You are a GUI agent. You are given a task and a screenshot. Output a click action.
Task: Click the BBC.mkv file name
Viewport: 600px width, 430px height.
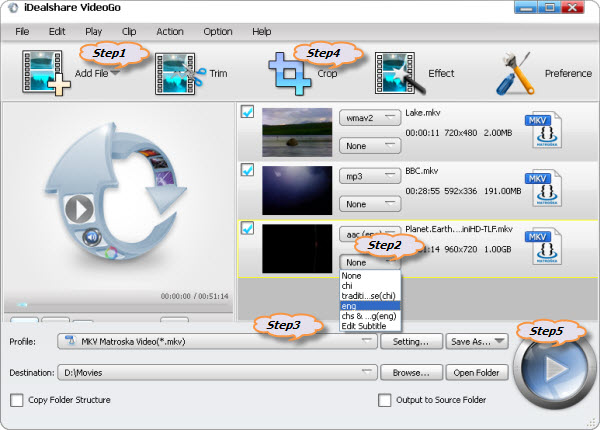pos(422,171)
